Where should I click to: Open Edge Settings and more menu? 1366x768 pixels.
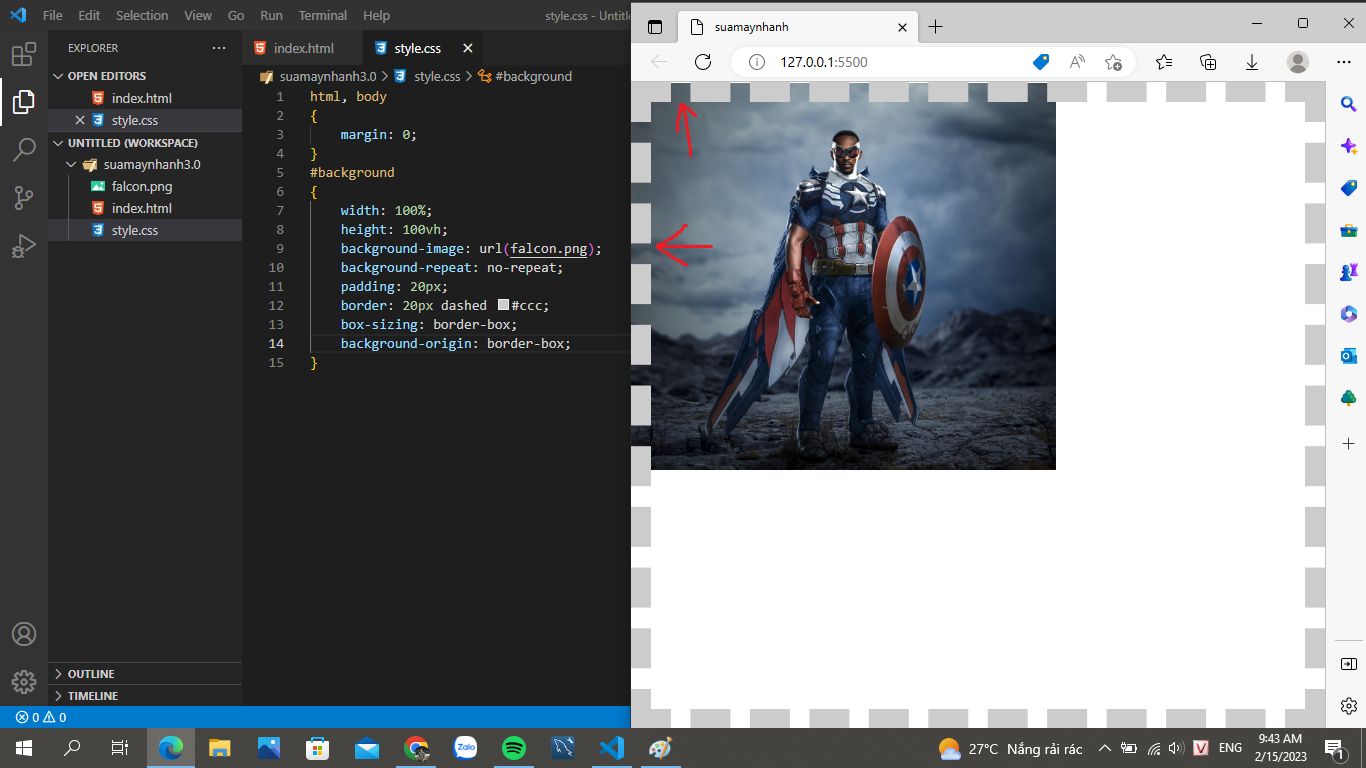(x=1344, y=62)
